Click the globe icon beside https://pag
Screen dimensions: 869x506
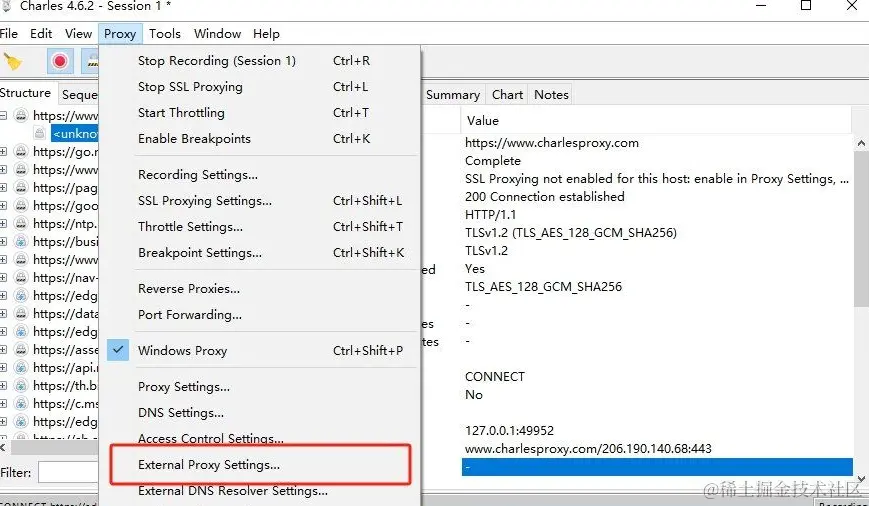tap(21, 187)
